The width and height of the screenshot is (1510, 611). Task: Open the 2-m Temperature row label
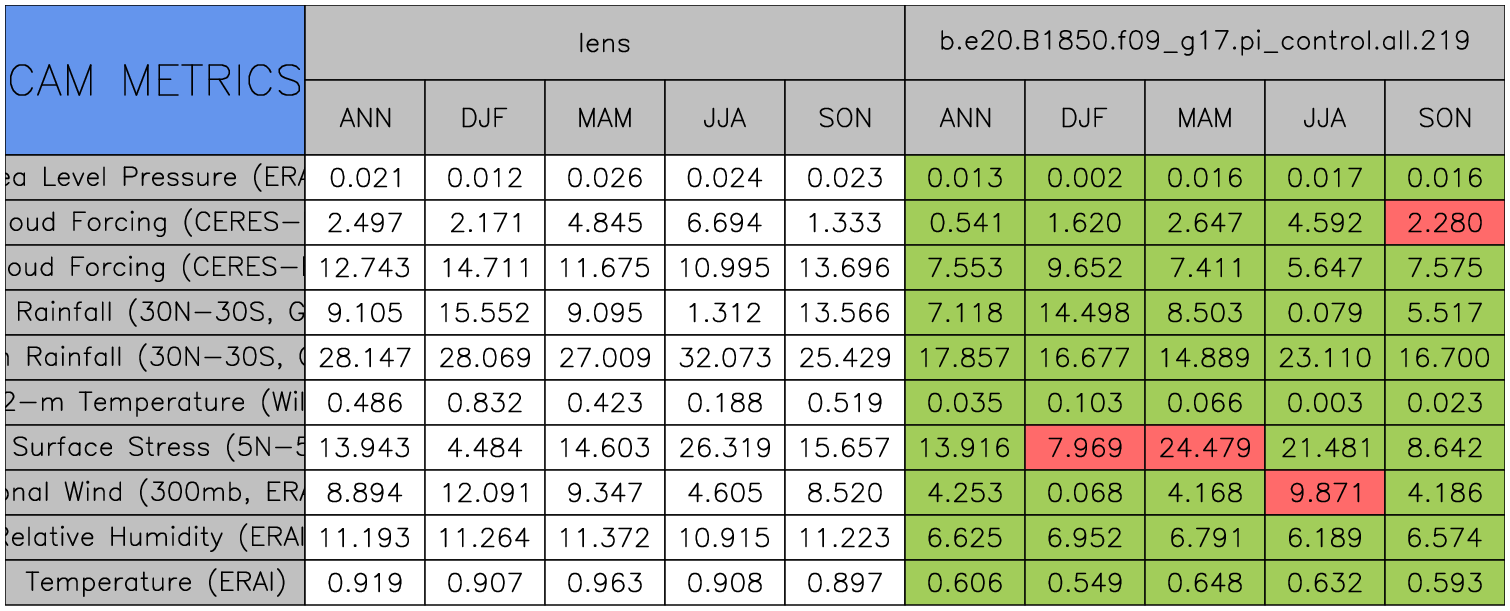coord(155,402)
